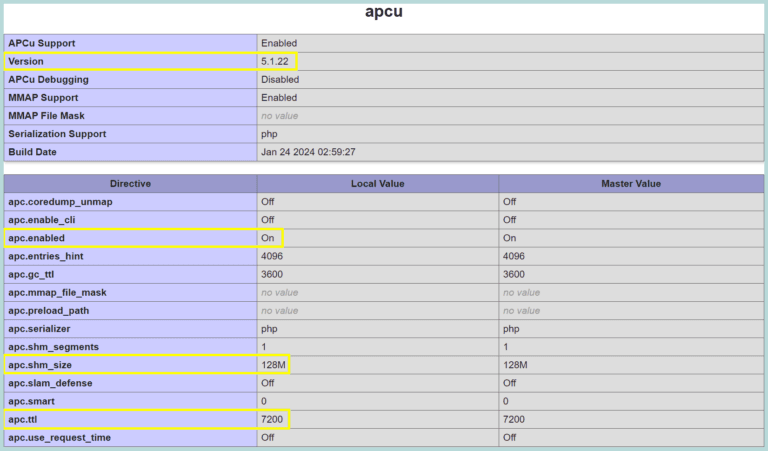Click apc.slam_defense master value Off
768x451 pixels.
(509, 383)
